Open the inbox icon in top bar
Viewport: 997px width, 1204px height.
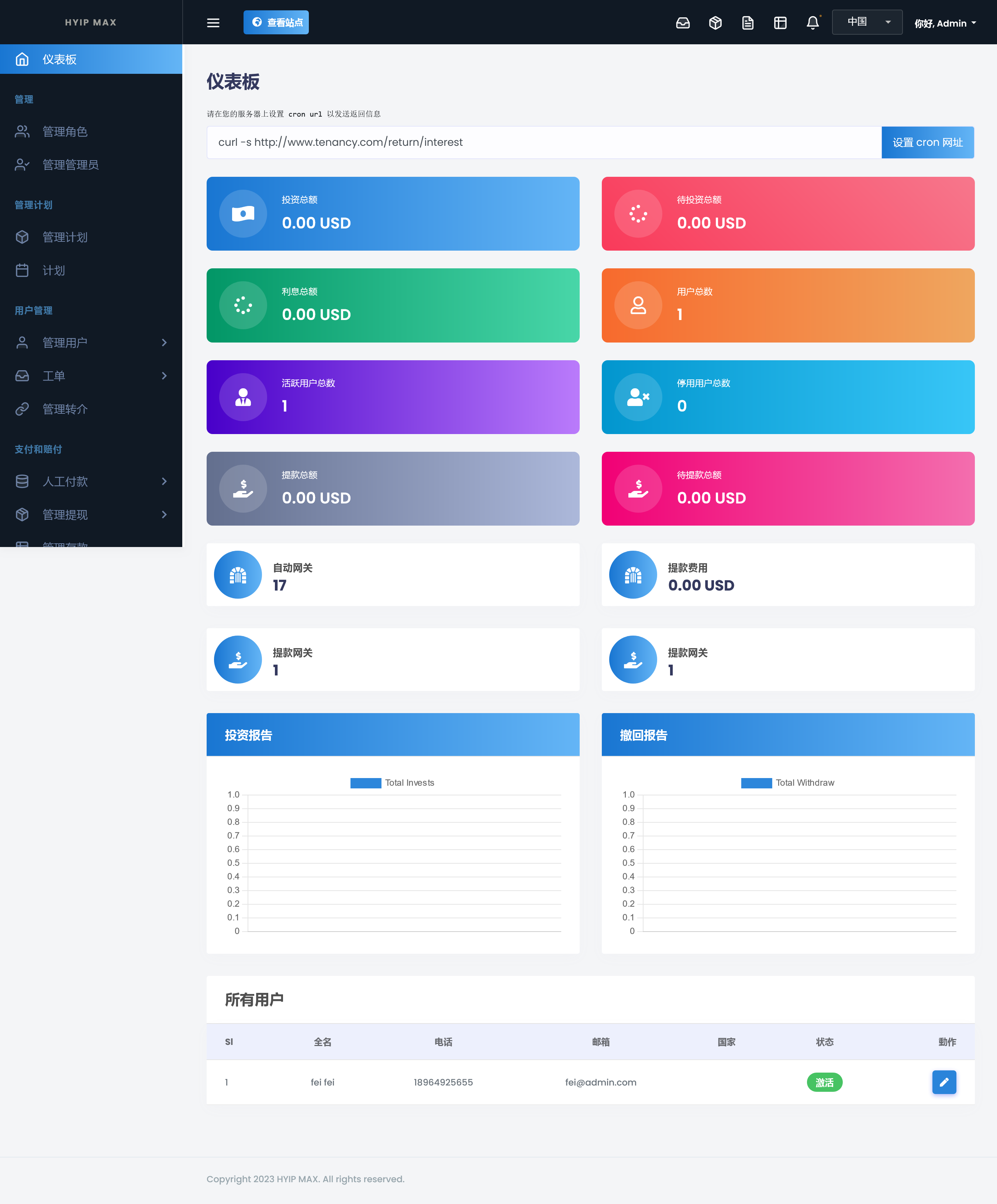(682, 23)
